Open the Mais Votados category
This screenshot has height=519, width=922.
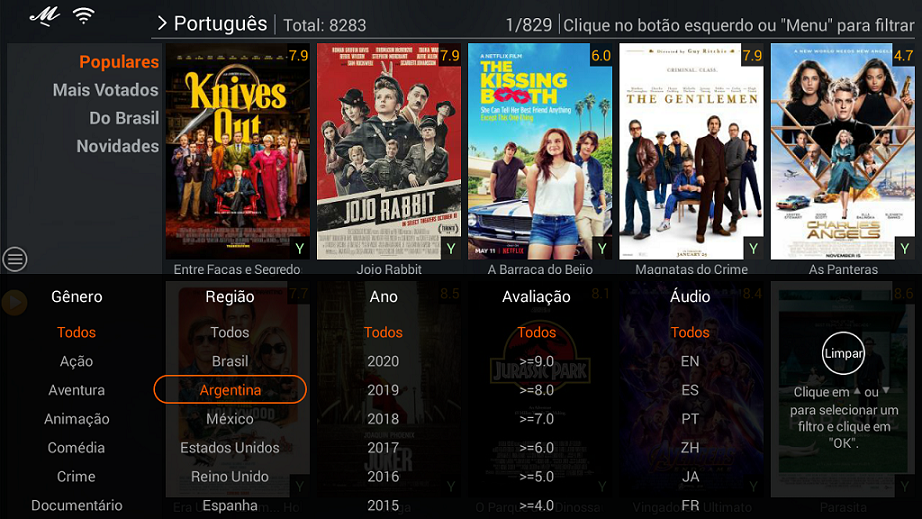[105, 90]
